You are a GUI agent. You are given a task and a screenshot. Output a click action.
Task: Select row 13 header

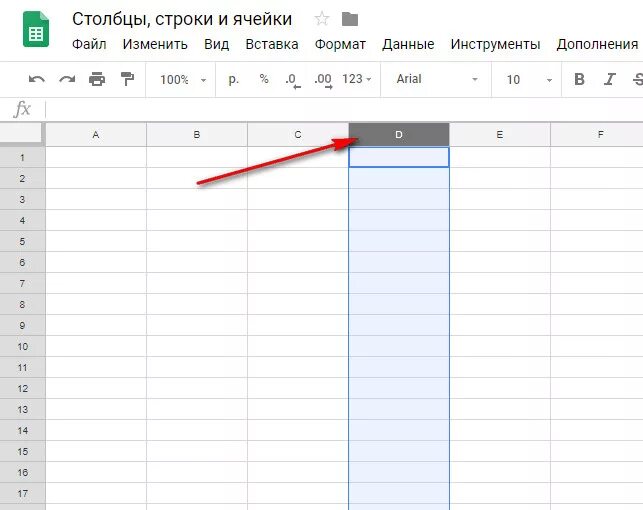click(x=22, y=410)
